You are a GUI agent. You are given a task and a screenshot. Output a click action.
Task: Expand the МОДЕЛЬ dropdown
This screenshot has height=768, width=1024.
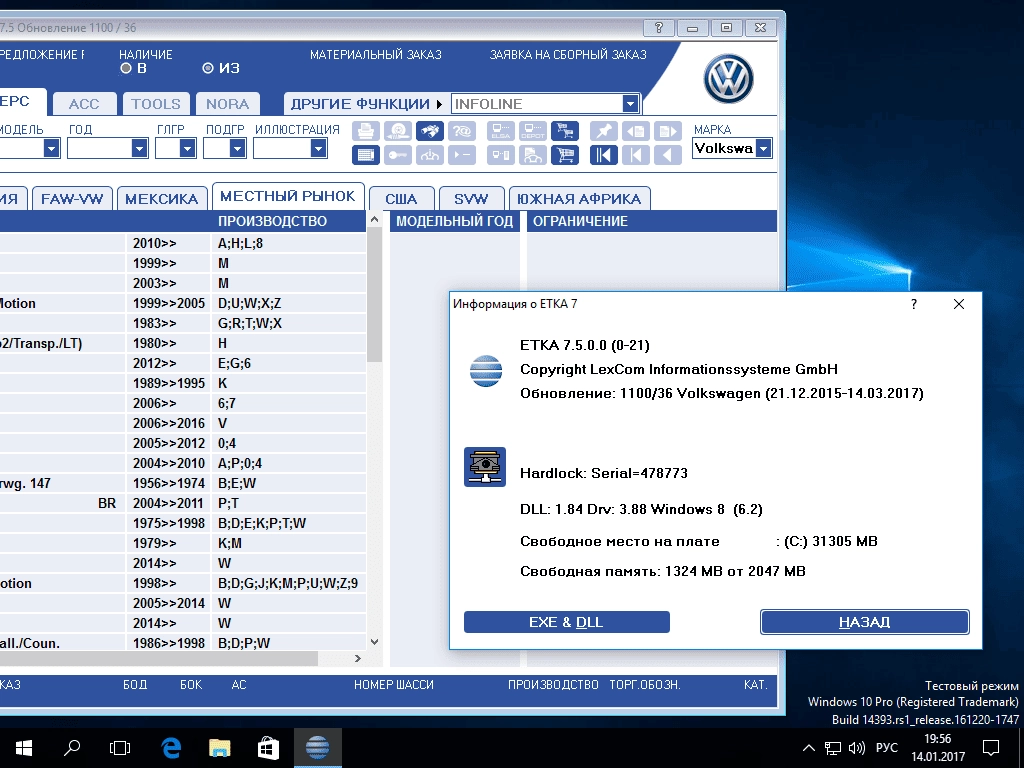52,149
